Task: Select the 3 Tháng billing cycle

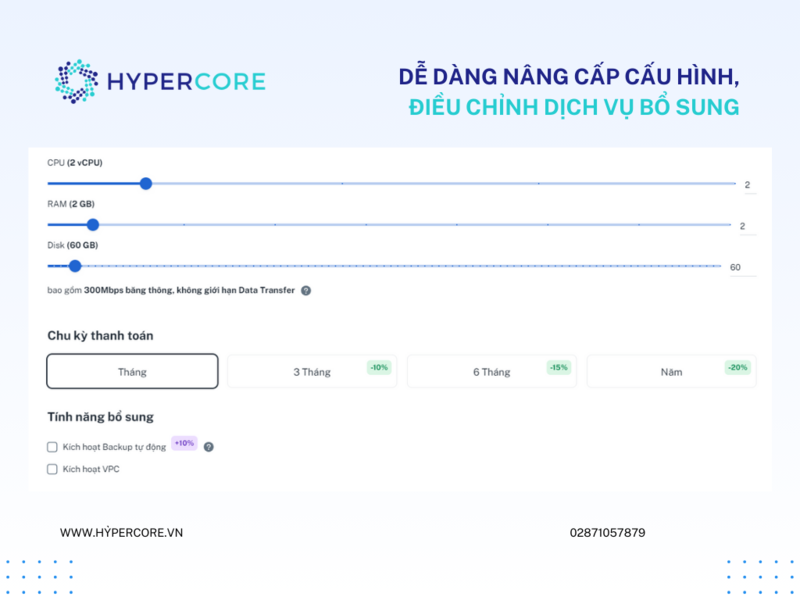Action: click(312, 371)
